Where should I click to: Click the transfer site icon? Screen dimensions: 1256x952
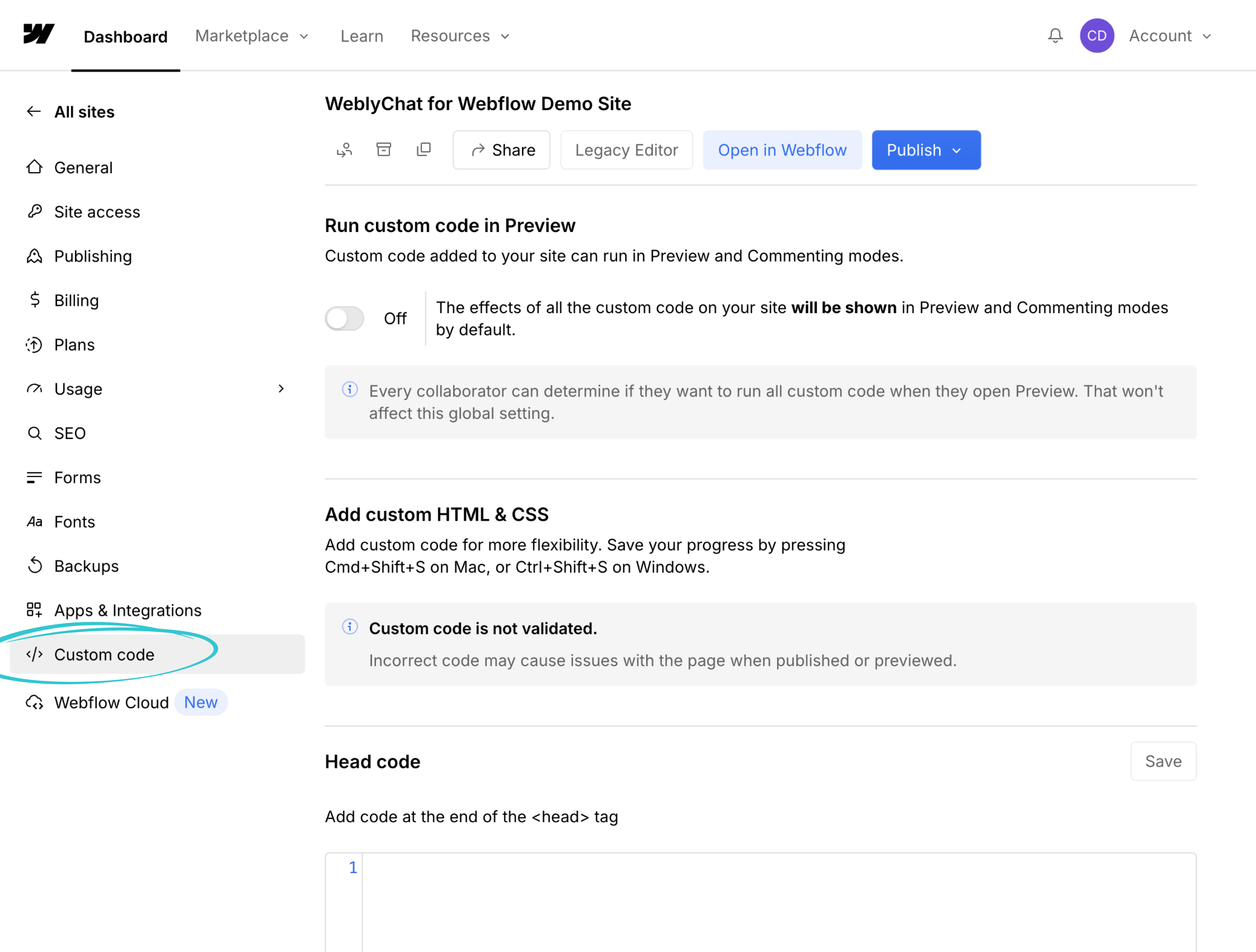(x=344, y=150)
